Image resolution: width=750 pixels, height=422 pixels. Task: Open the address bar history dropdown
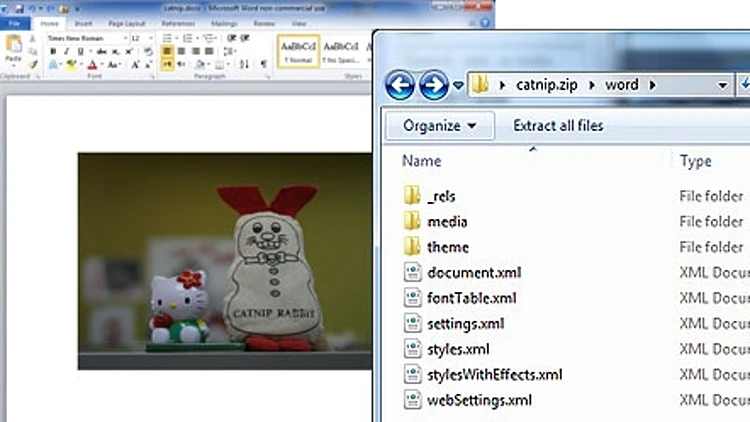721,85
